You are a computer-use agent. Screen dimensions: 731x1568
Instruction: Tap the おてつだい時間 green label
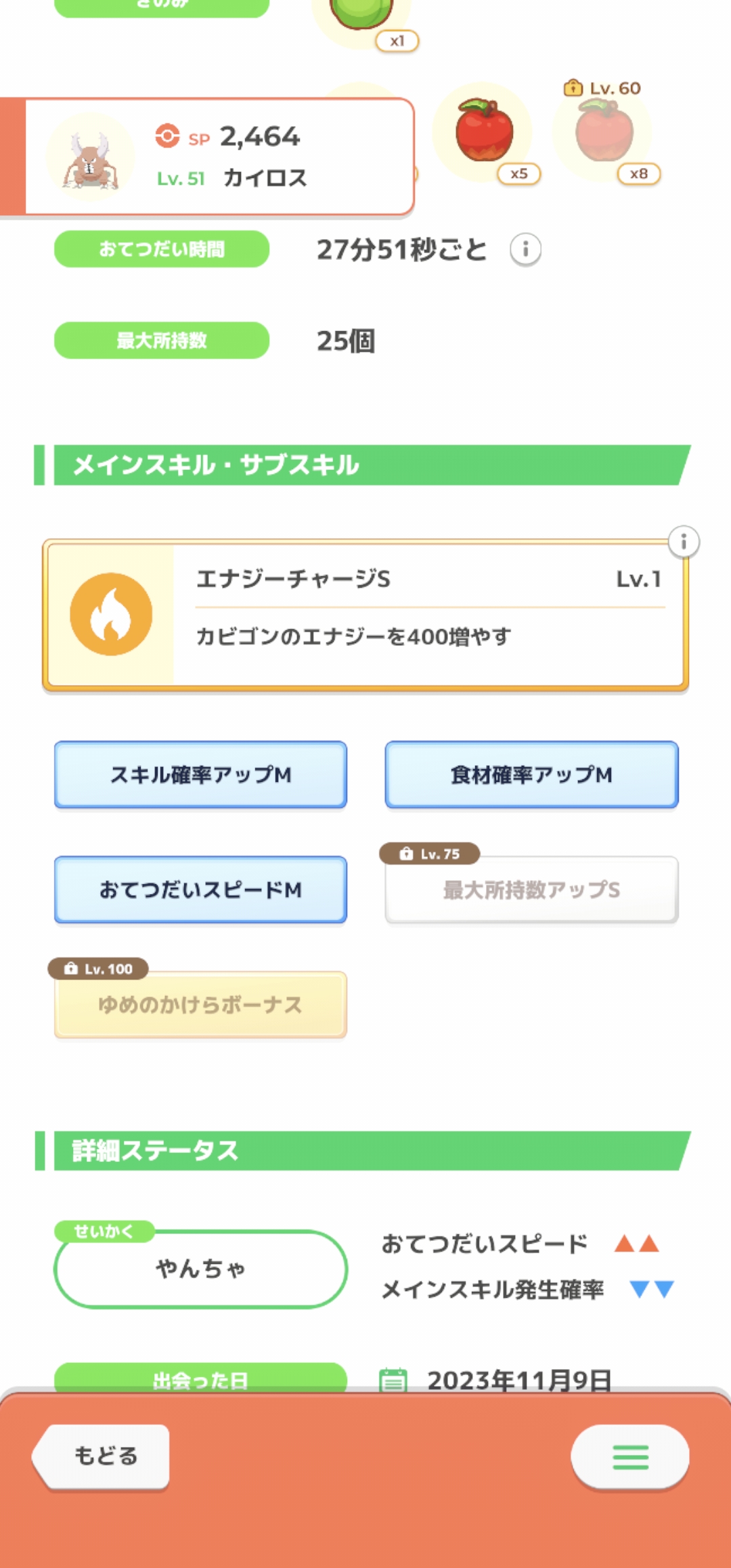coord(162,249)
